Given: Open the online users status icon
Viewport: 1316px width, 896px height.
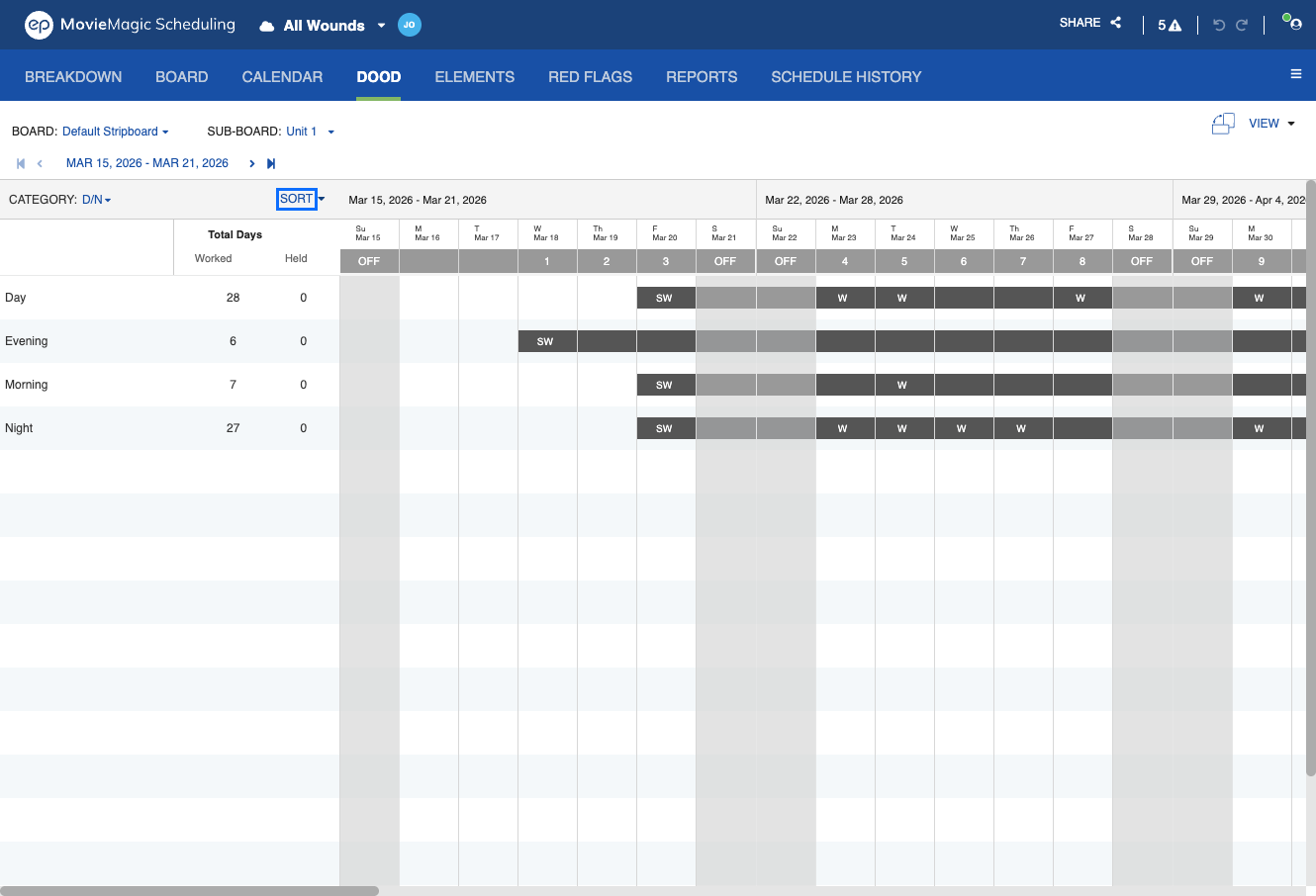Looking at the screenshot, I should (x=1292, y=22).
